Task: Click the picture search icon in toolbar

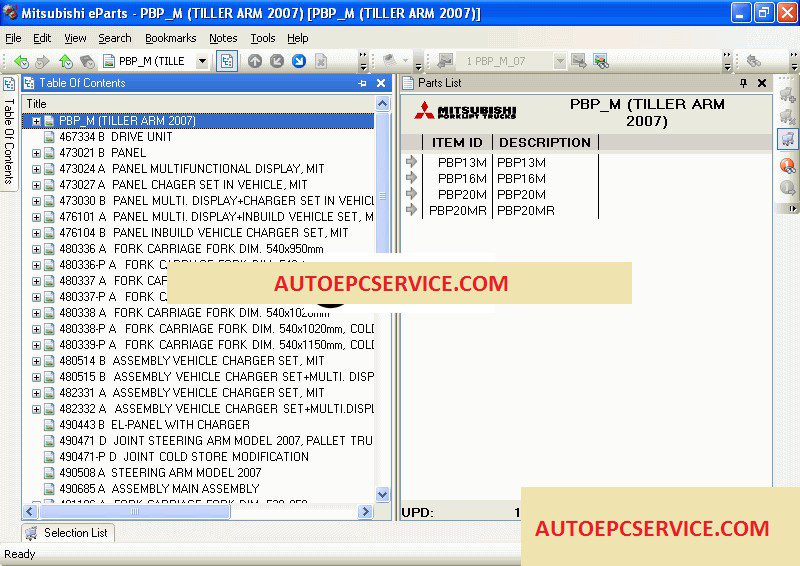Action: [x=601, y=62]
